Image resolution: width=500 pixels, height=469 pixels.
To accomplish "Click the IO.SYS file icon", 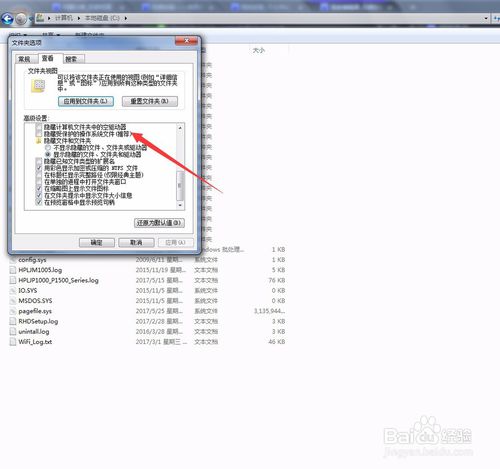I will (x=13, y=291).
